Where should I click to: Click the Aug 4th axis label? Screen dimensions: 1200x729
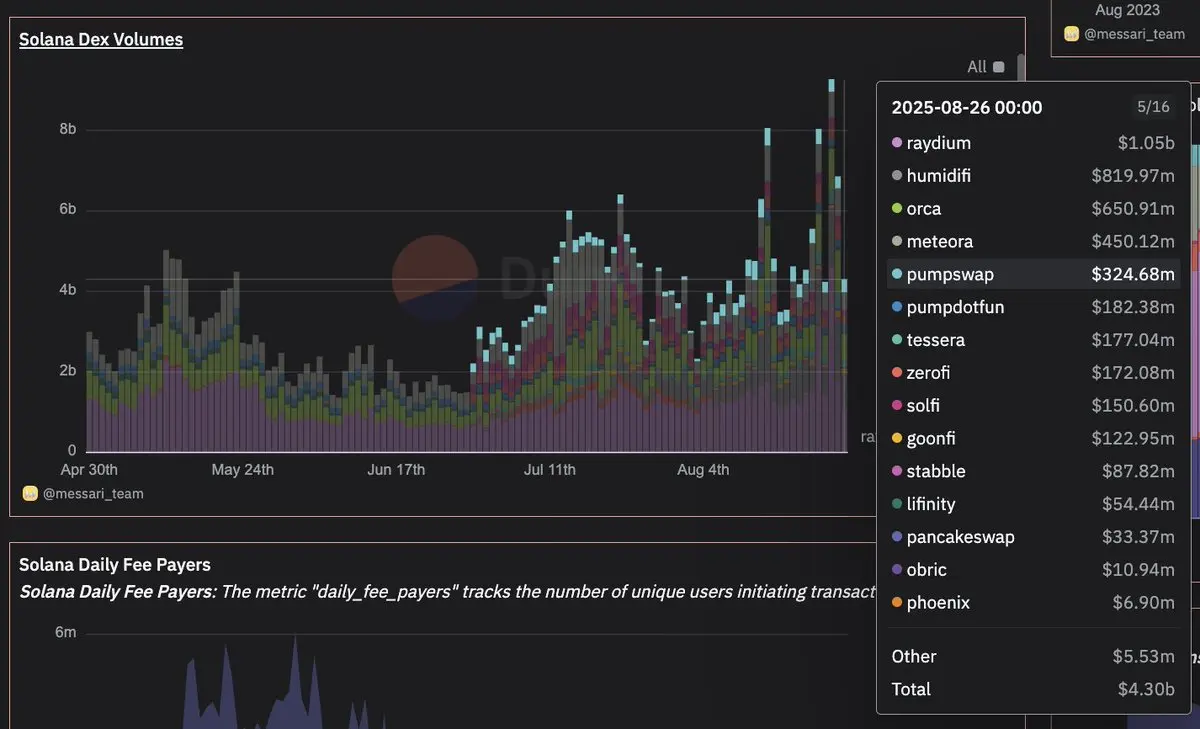tap(703, 470)
